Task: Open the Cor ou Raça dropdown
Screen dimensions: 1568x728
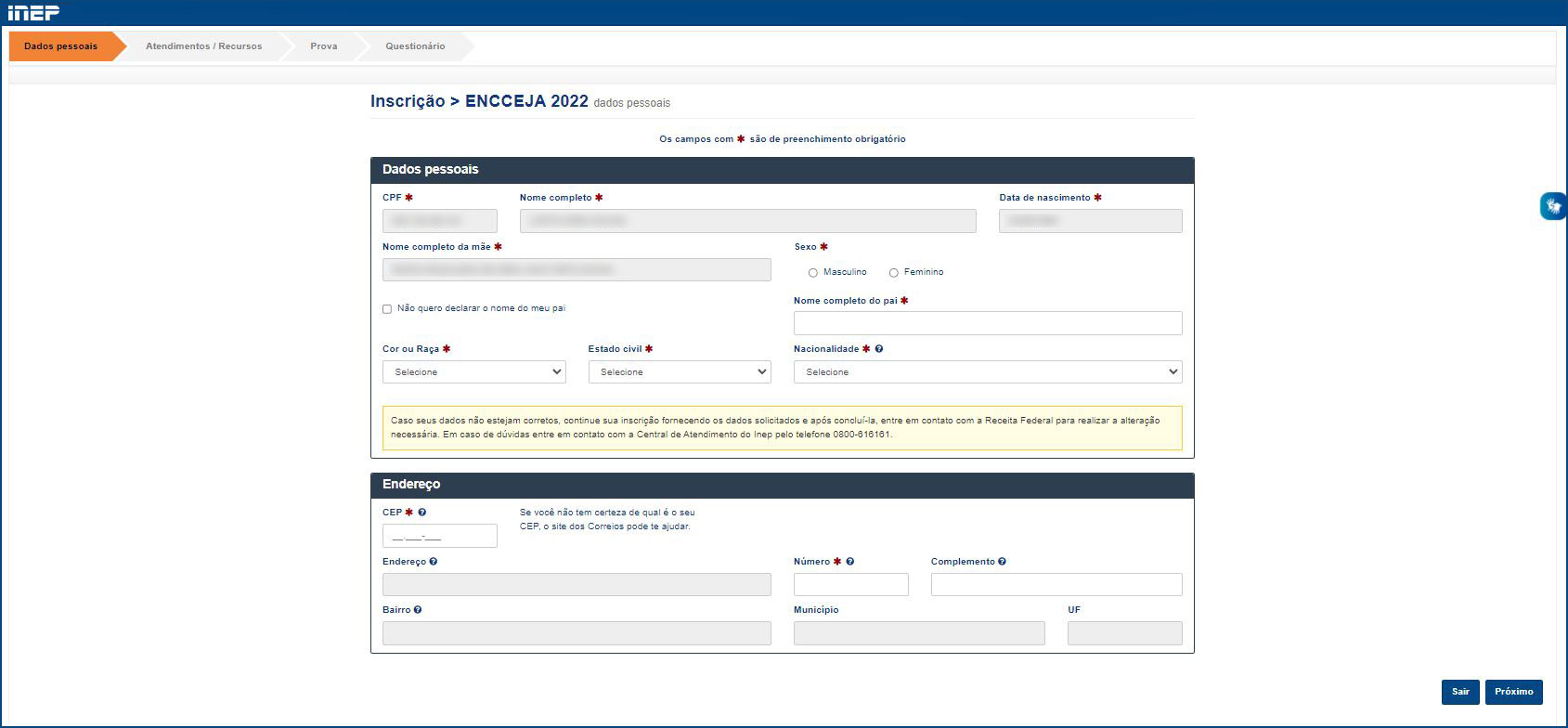Action: [x=473, y=372]
